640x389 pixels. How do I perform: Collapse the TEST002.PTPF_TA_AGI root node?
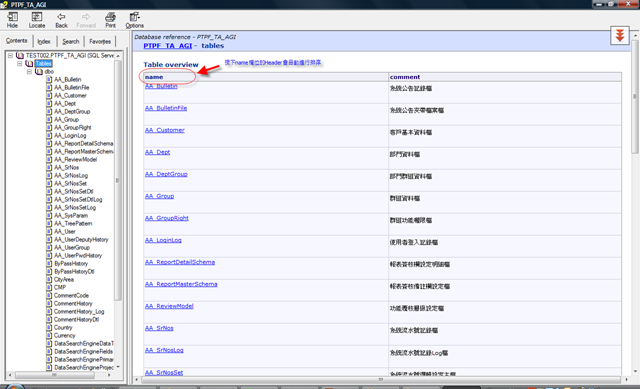(10, 56)
